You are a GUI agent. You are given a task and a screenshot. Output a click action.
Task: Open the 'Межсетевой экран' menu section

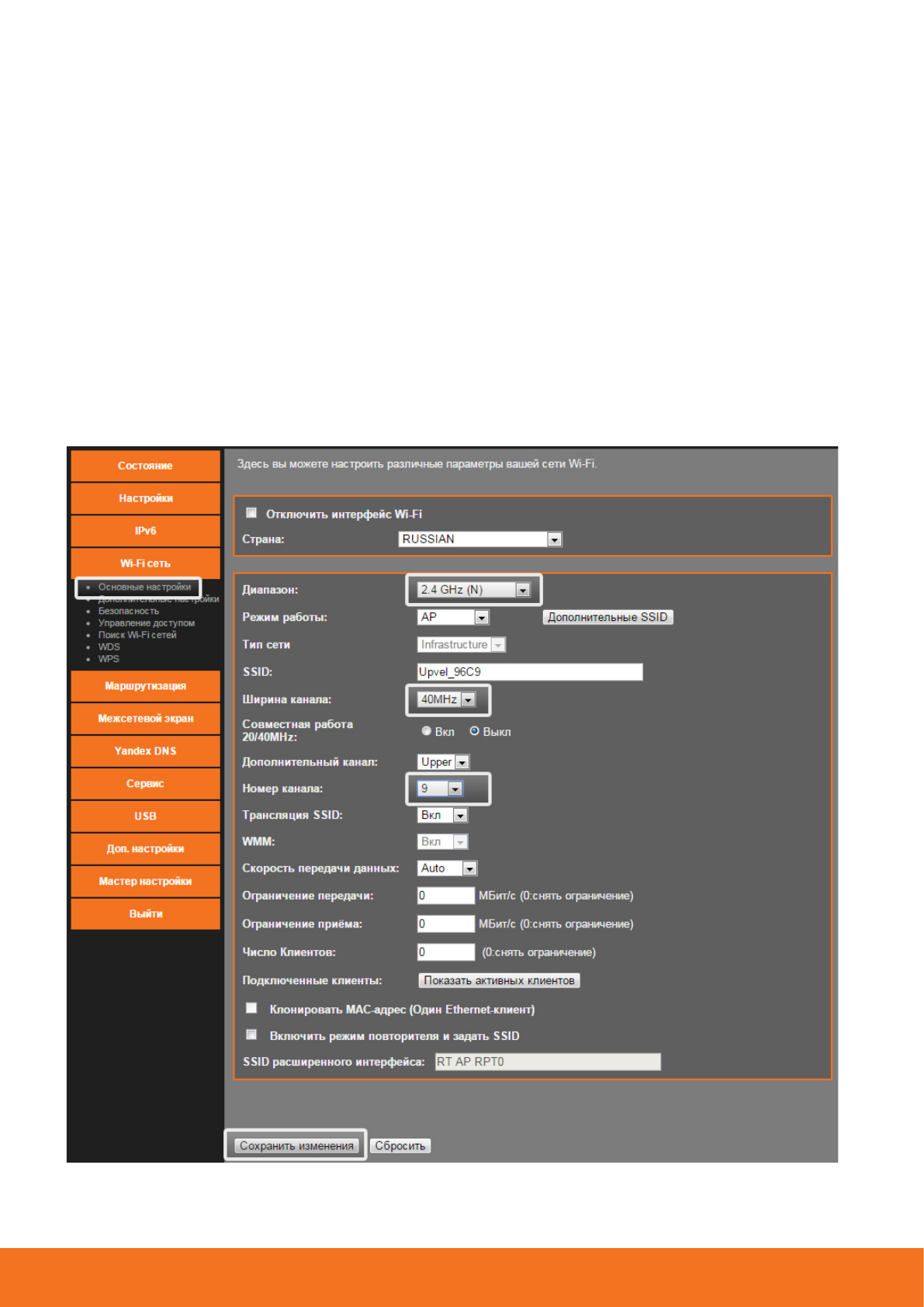[145, 719]
